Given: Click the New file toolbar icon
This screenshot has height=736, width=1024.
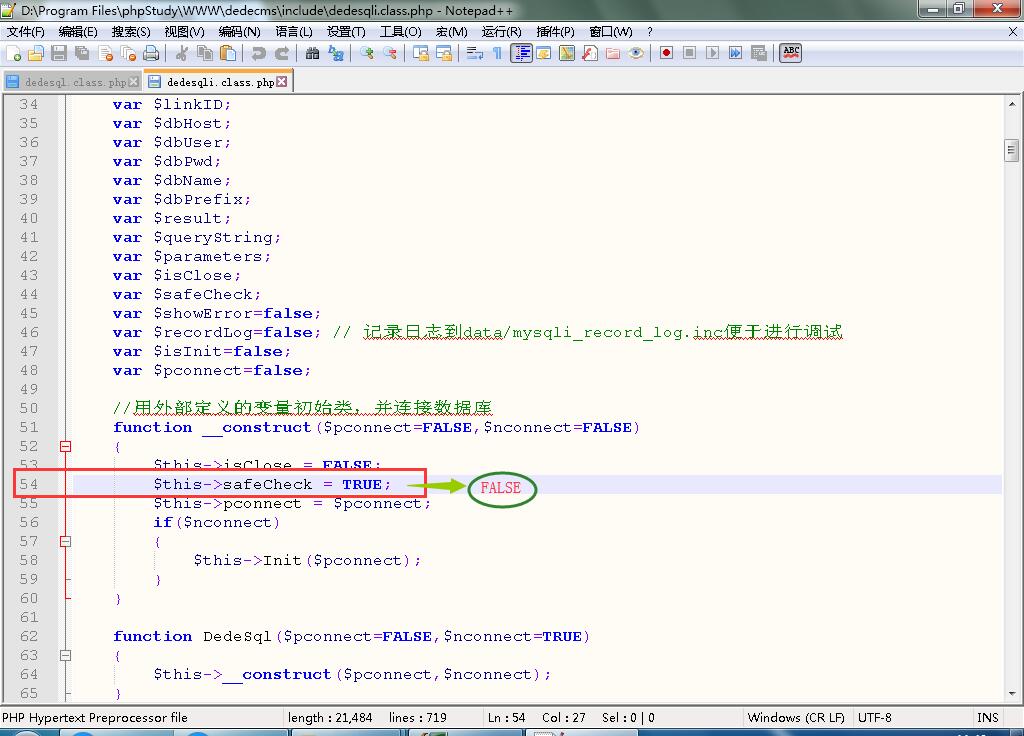Looking at the screenshot, I should [13, 53].
